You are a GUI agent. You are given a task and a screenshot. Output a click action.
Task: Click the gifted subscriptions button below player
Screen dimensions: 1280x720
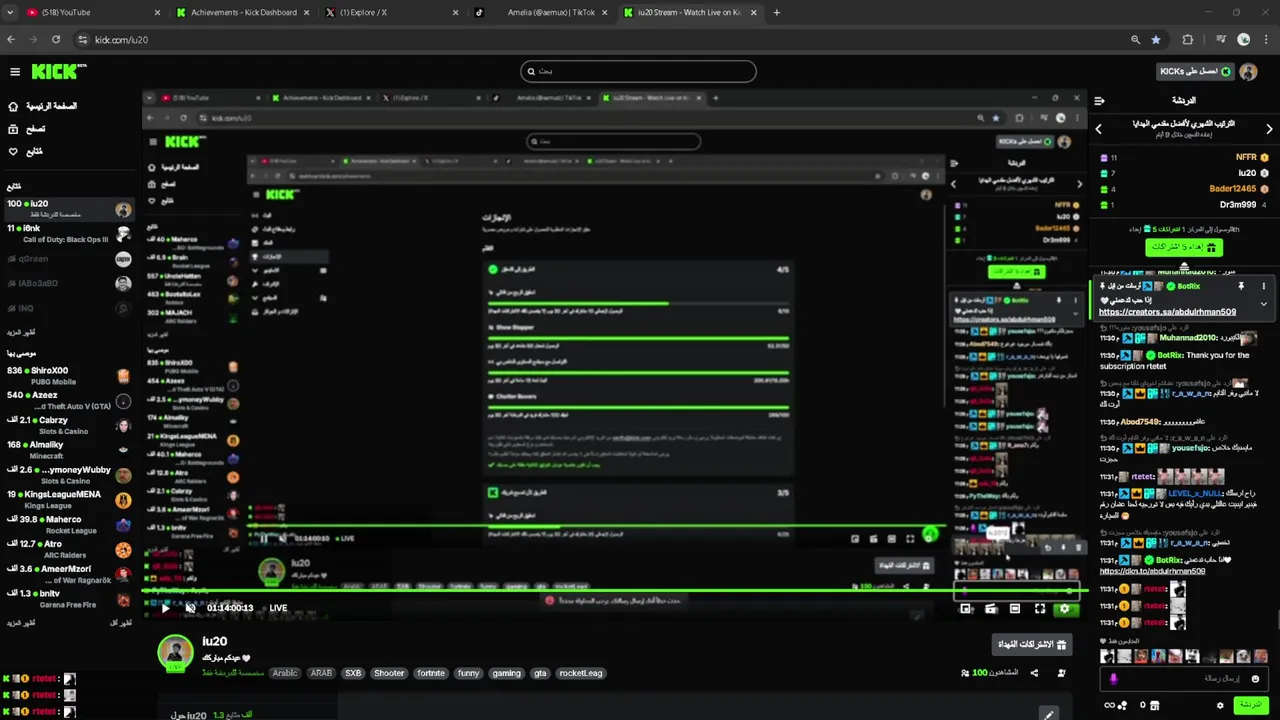point(1032,645)
